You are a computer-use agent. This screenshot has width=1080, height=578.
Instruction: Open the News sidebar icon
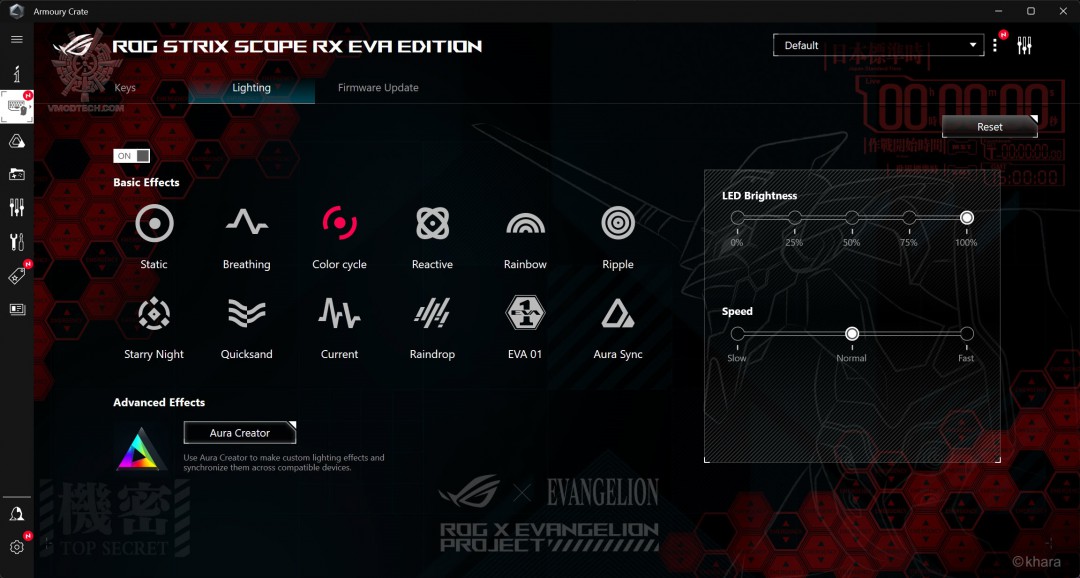pyautogui.click(x=17, y=309)
